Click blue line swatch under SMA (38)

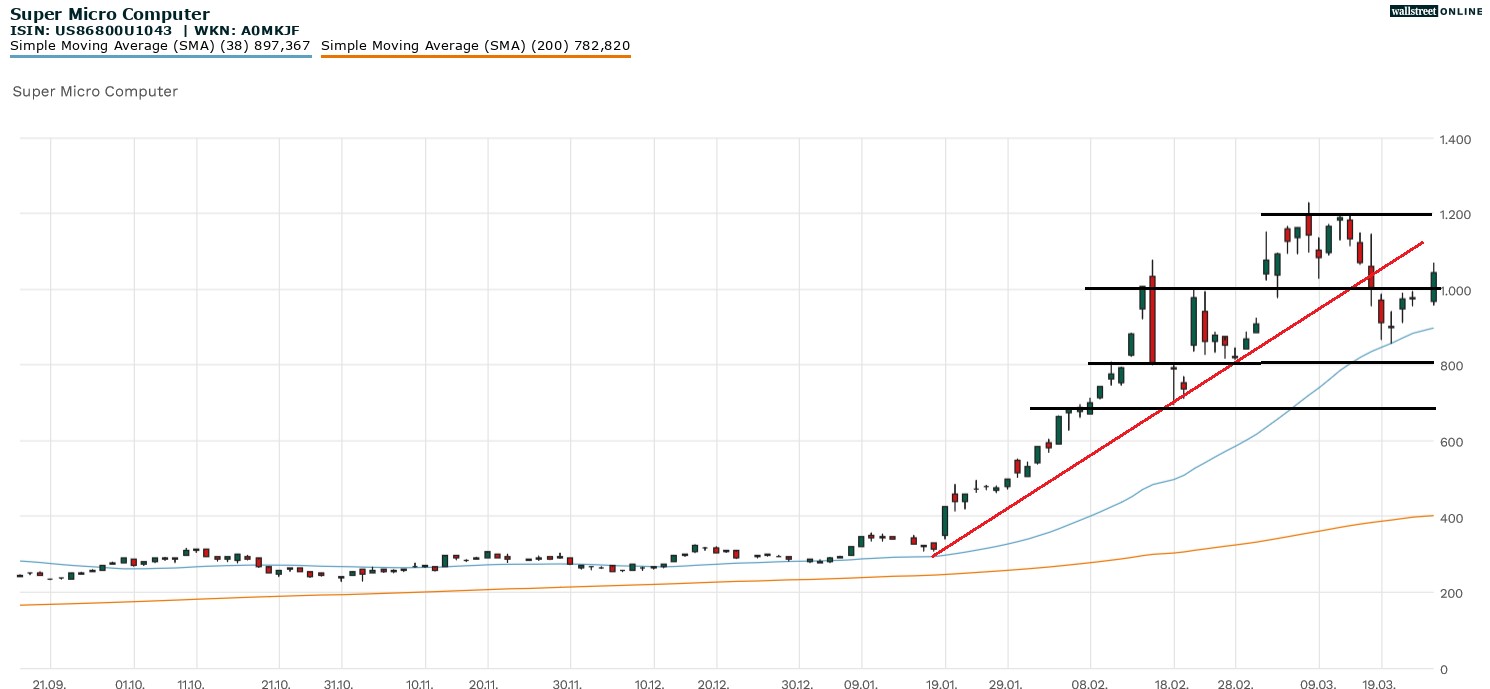click(160, 56)
